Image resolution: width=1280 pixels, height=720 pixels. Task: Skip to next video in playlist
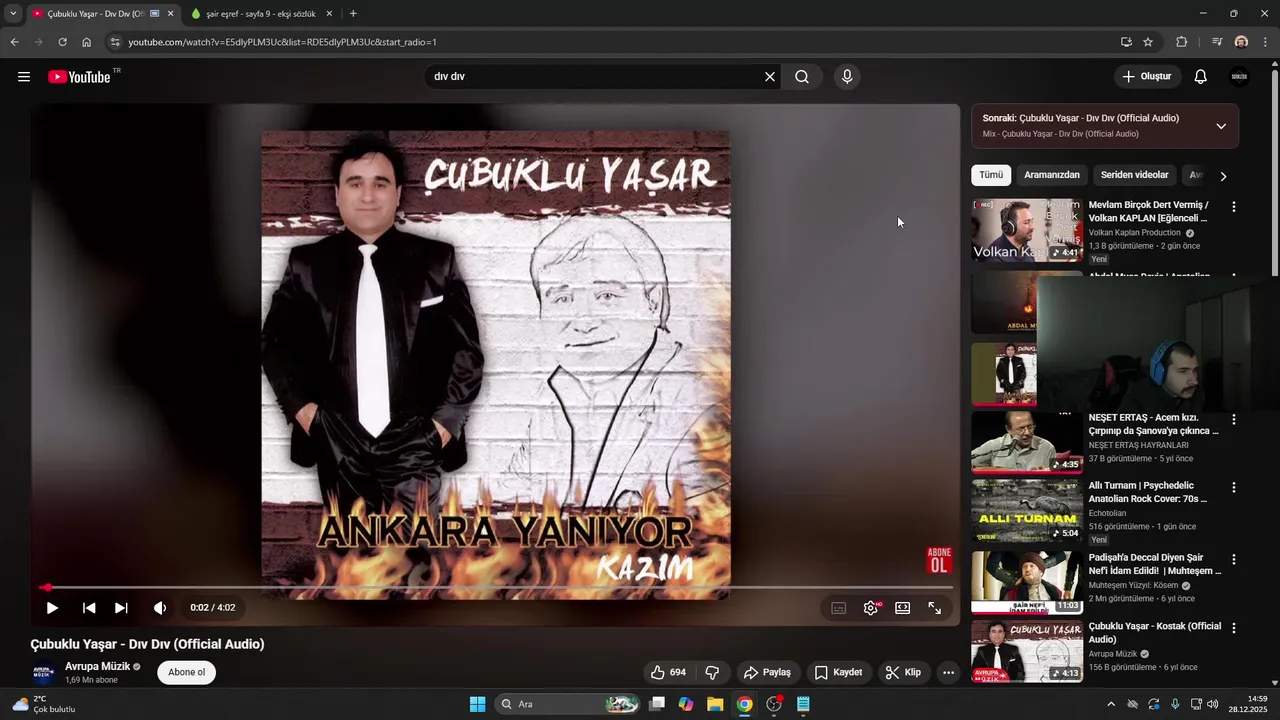(121, 608)
